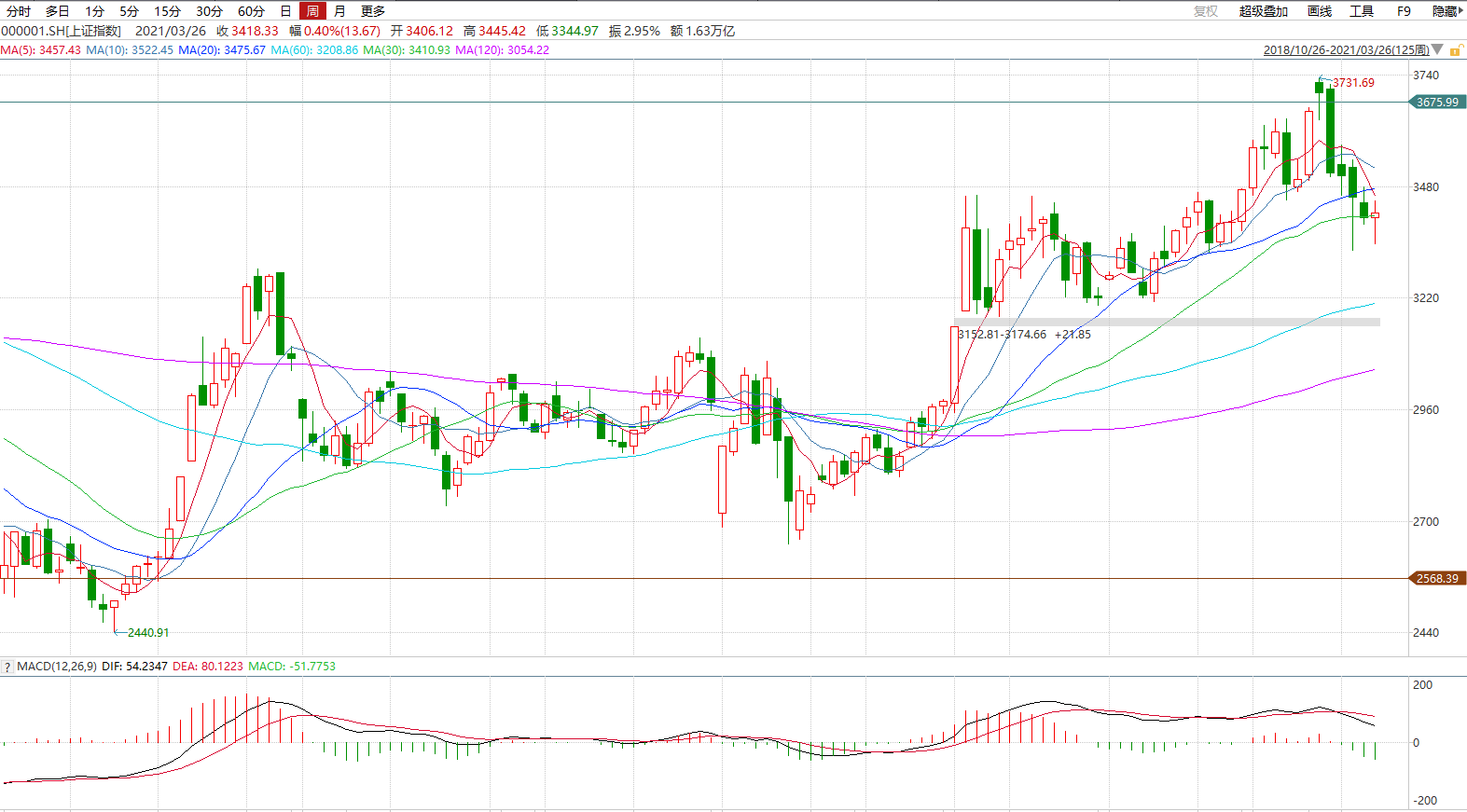The image size is (1467, 812).
Task: Click the opening price 3406.12
Action: pos(429,31)
